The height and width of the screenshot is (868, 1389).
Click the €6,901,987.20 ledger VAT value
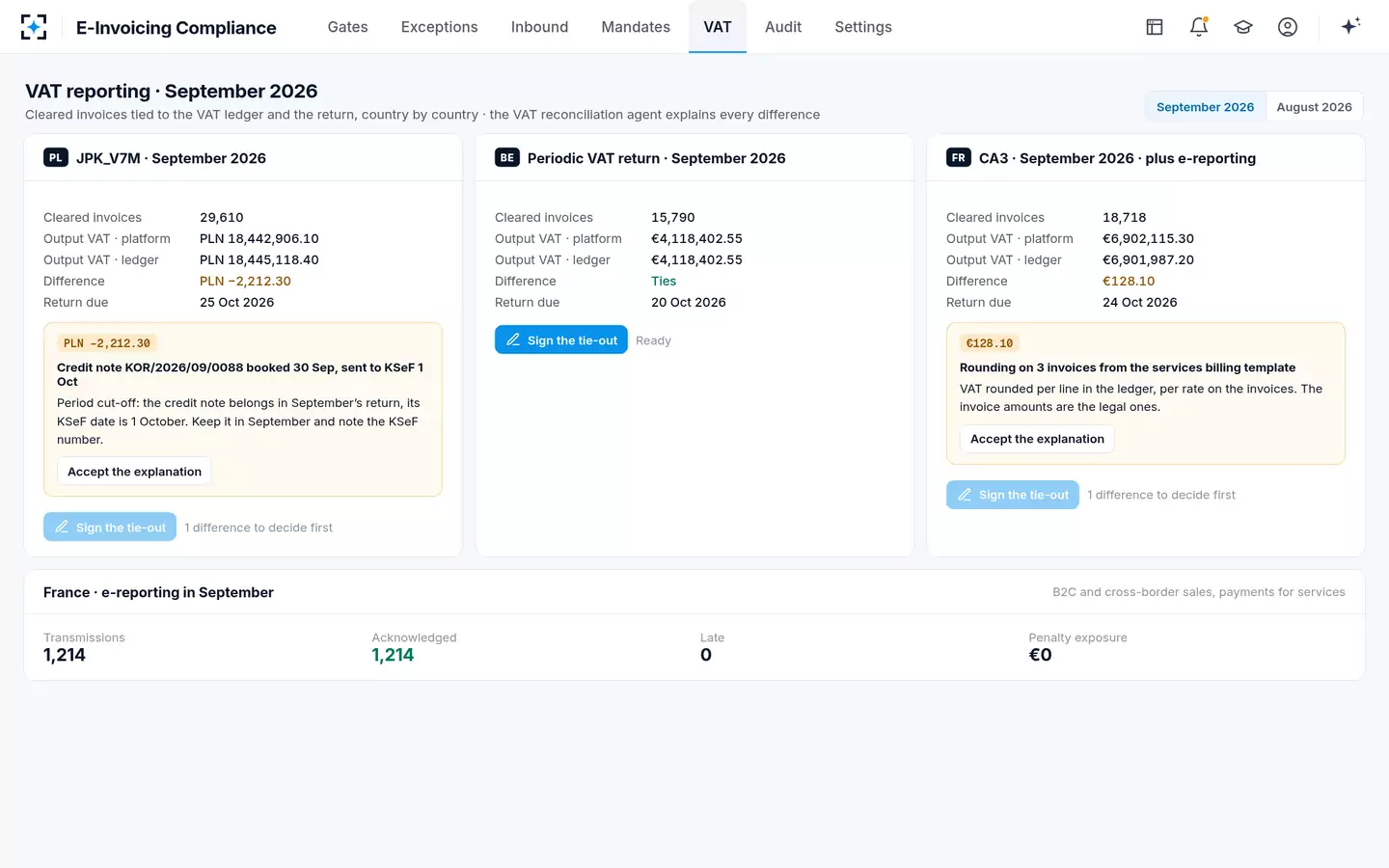[1148, 259]
